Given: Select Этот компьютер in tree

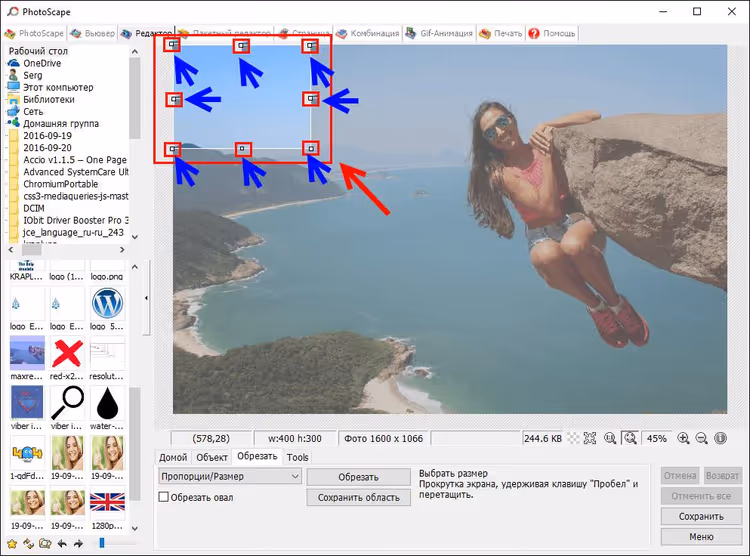Looking at the screenshot, I should point(58,88).
